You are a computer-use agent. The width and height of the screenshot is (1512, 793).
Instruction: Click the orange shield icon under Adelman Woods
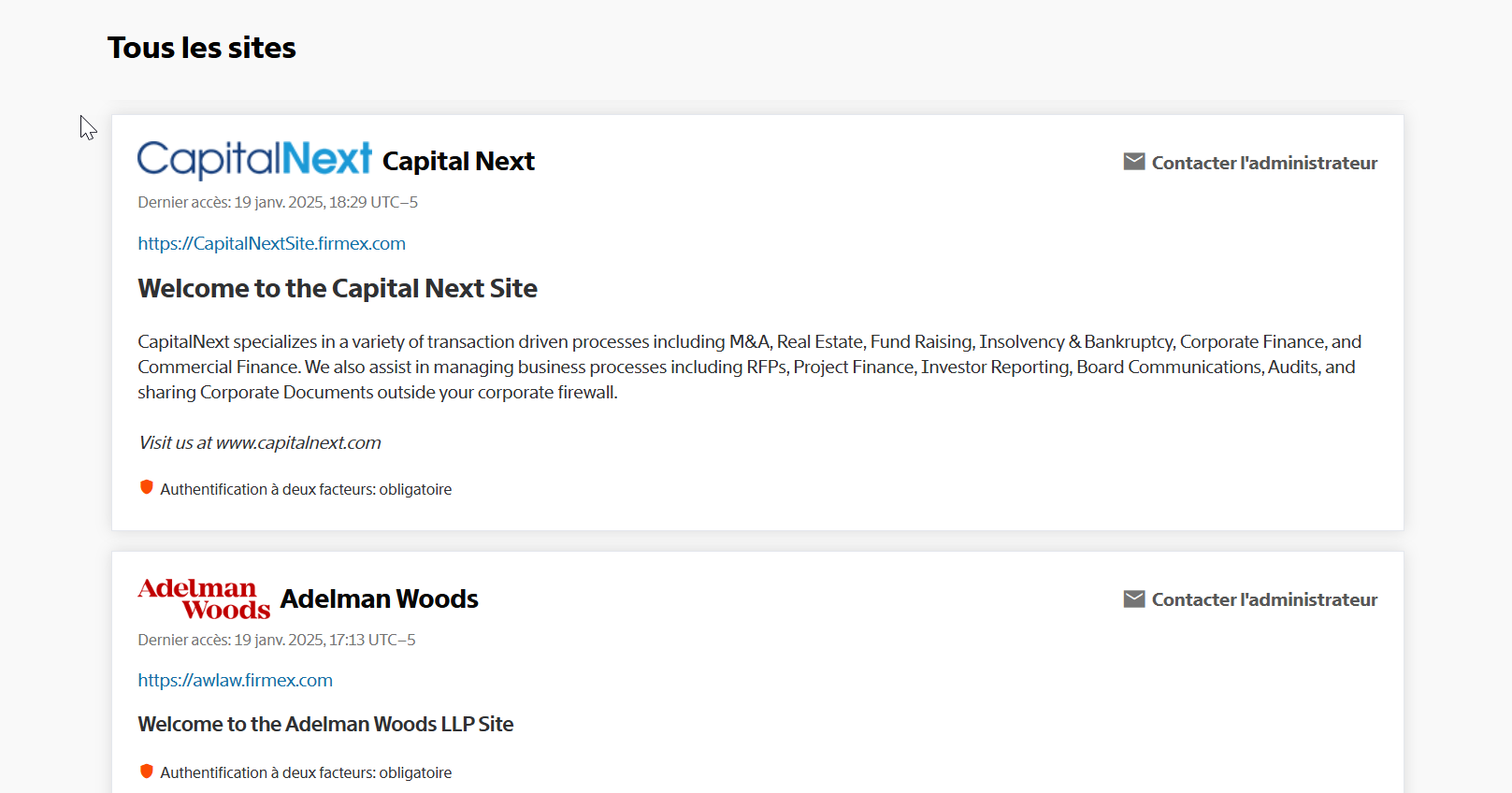click(x=147, y=771)
